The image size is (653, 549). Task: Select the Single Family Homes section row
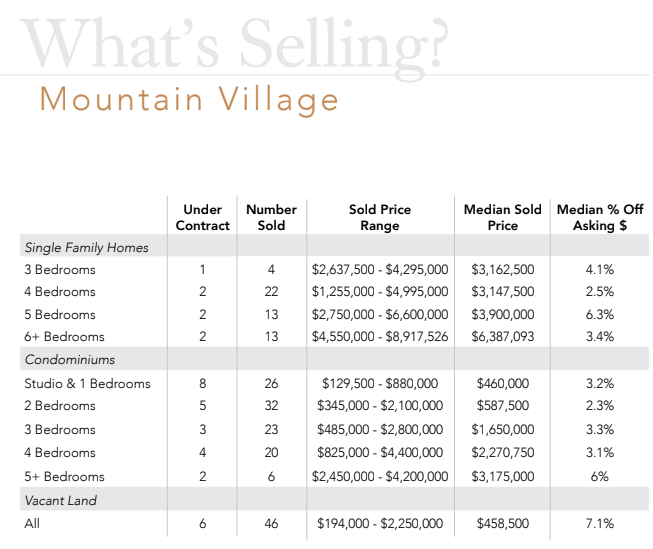coord(334,246)
